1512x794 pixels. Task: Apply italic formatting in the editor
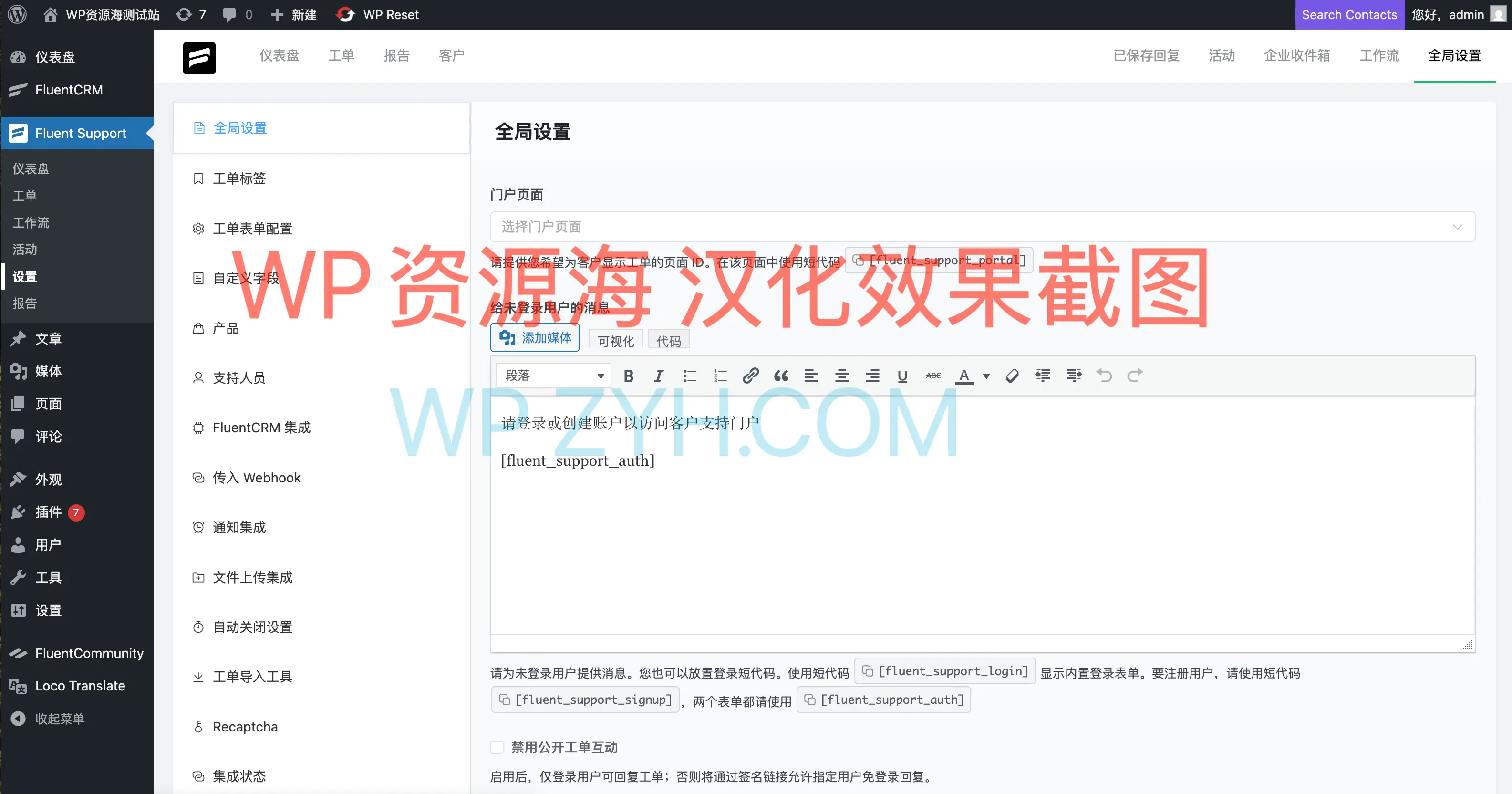(659, 376)
